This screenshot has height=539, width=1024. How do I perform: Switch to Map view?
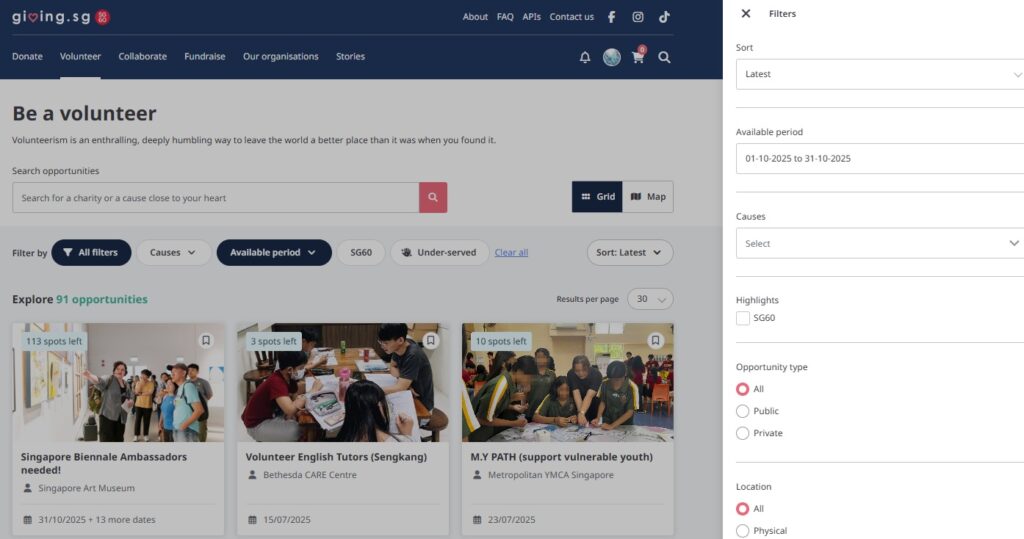coord(648,197)
